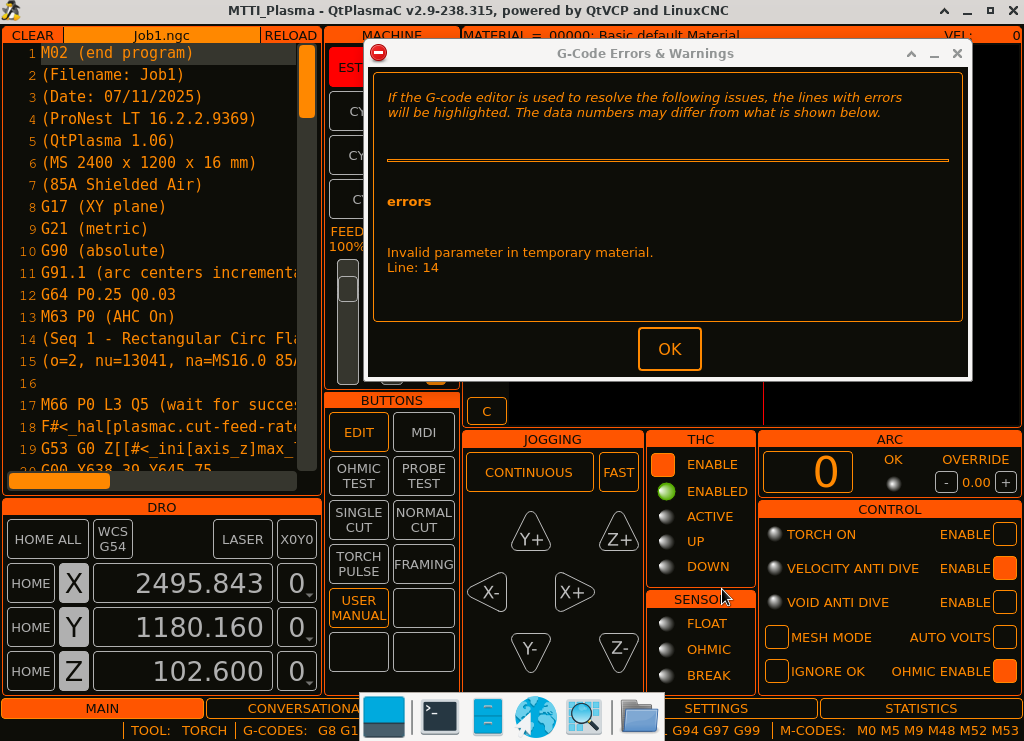
Task: Switch to the MAIN tab
Action: (x=103, y=708)
